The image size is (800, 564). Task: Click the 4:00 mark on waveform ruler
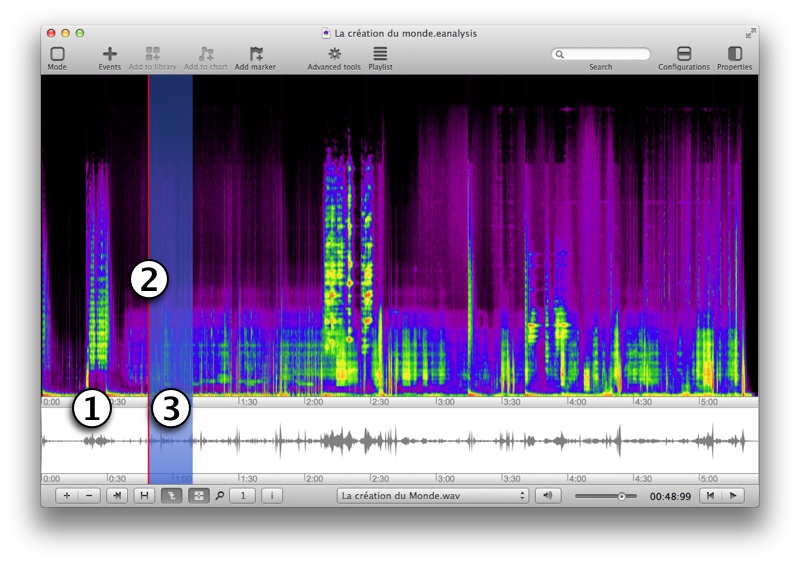(x=577, y=479)
